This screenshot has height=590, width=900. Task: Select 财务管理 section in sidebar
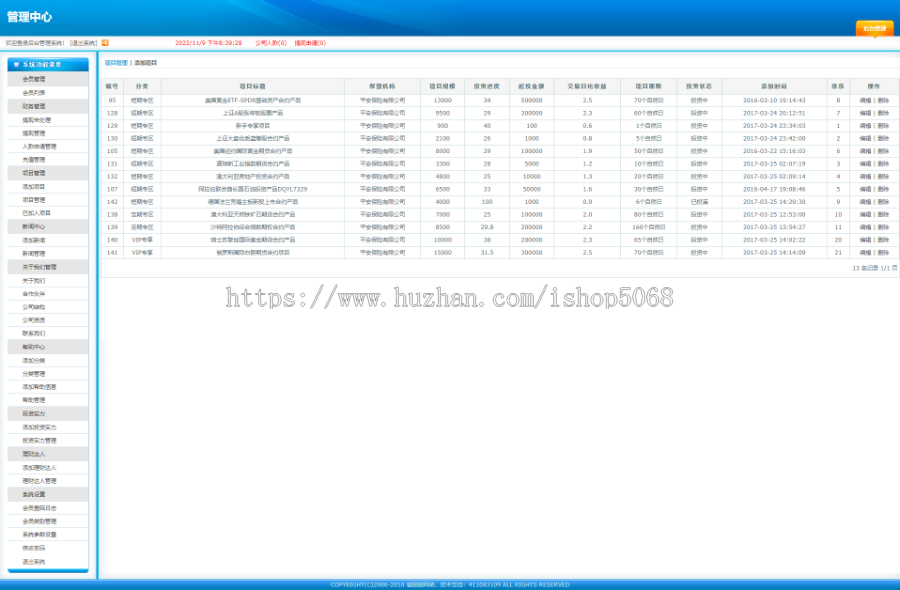[48, 106]
